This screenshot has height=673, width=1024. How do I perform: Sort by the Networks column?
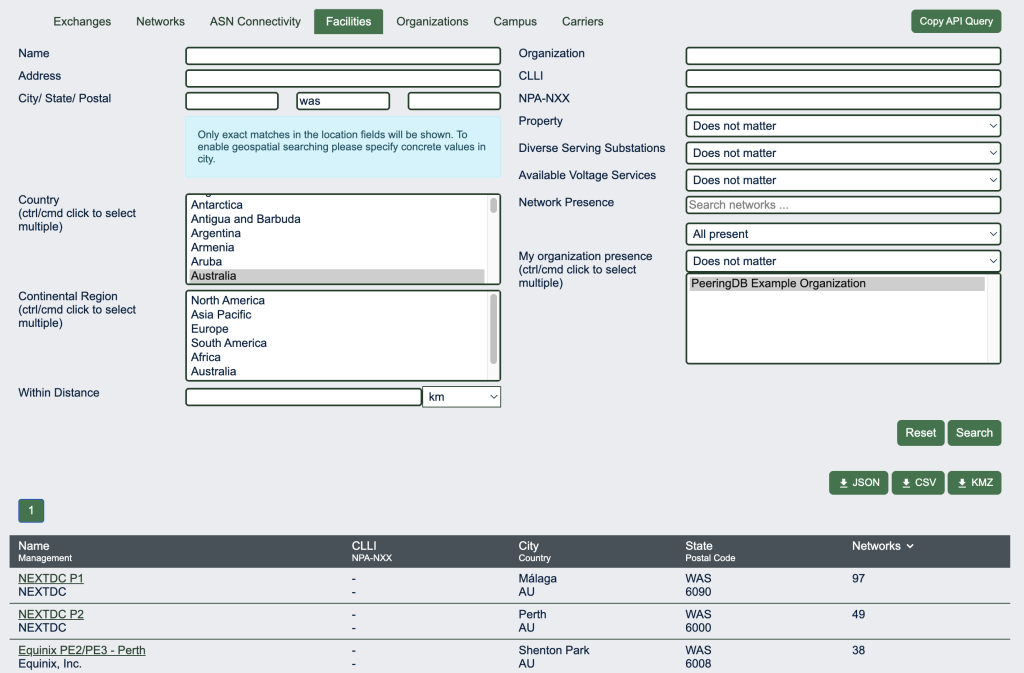point(882,546)
